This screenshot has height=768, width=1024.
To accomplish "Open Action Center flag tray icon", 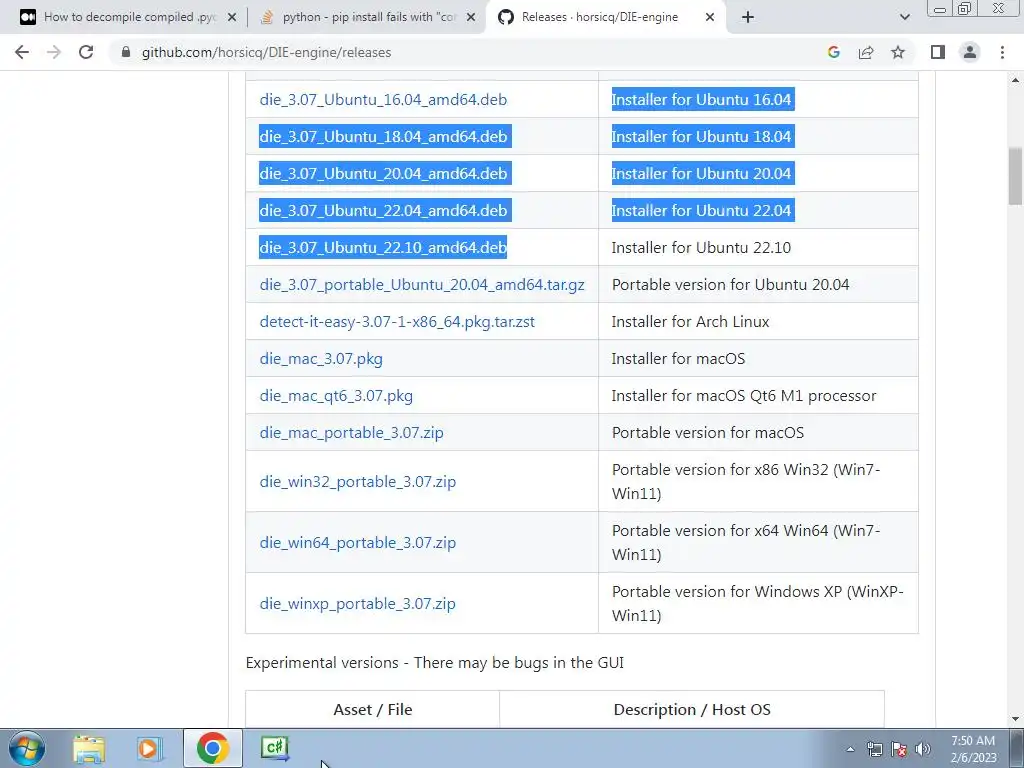I will click(x=899, y=749).
